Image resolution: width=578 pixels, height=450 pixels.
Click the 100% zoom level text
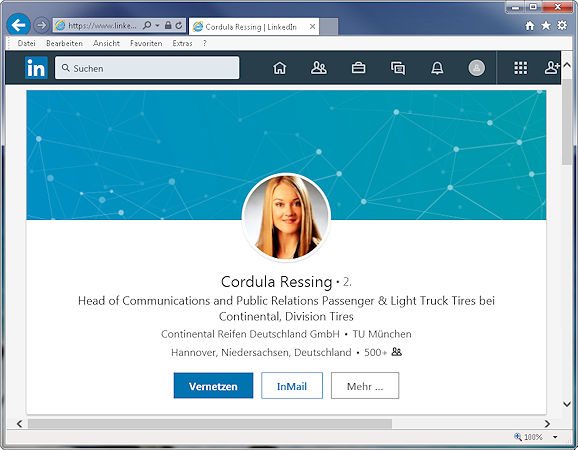coord(533,437)
